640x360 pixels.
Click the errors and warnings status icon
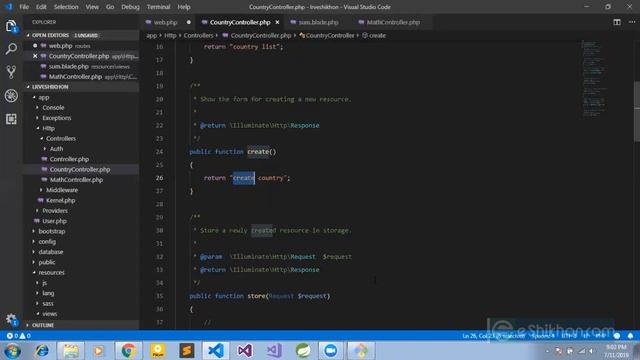pyautogui.click(x=18, y=336)
